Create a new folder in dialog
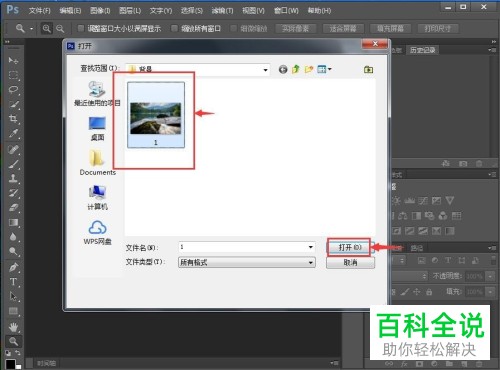This screenshot has width=500, height=370. 309,69
